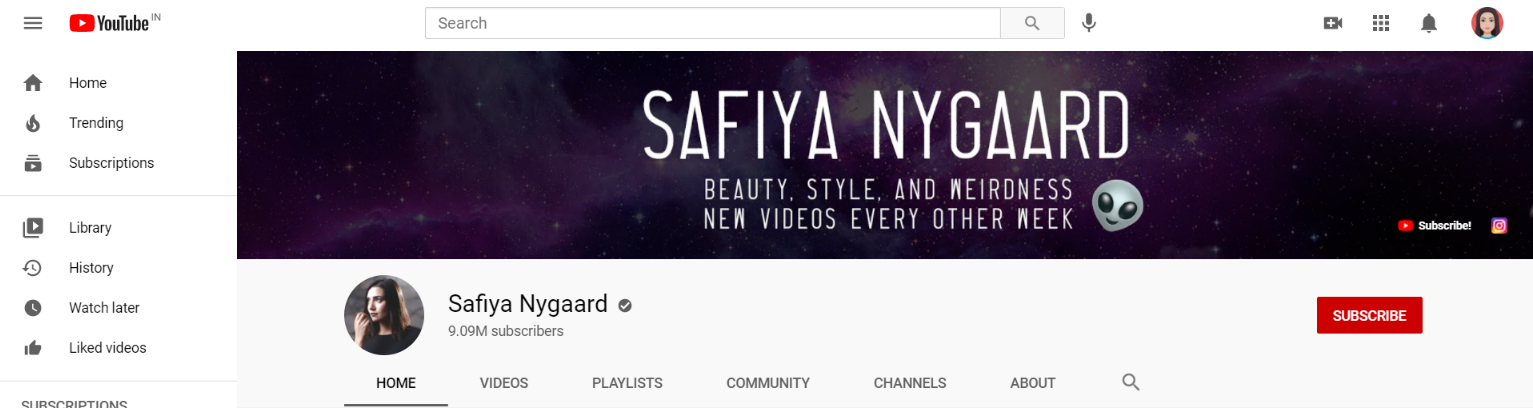
Task: Open the hamburger guide menu
Action: pos(33,23)
